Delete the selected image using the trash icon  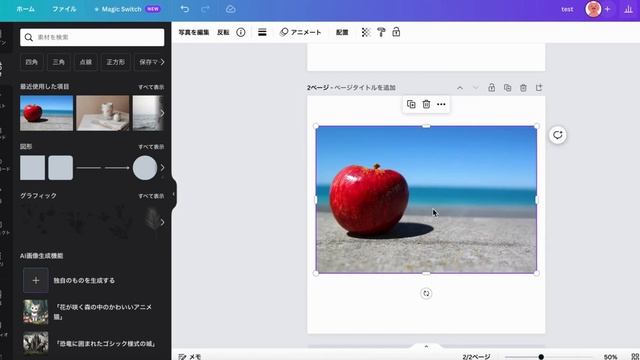click(426, 104)
